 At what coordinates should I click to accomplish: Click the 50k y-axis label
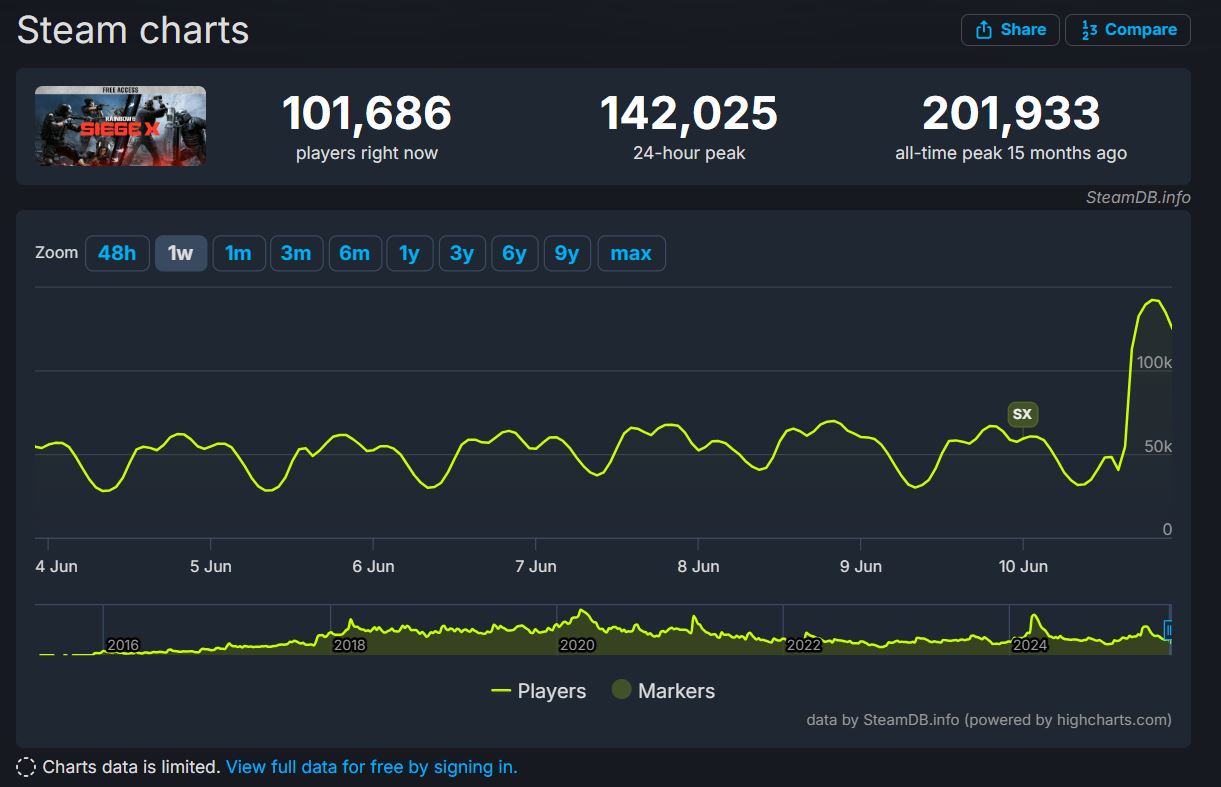point(1158,446)
